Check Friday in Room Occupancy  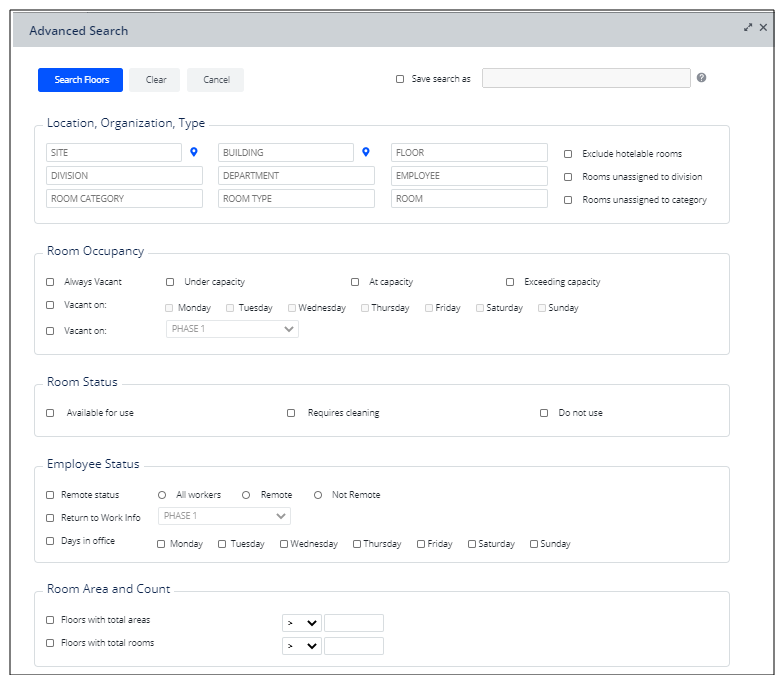(x=429, y=308)
